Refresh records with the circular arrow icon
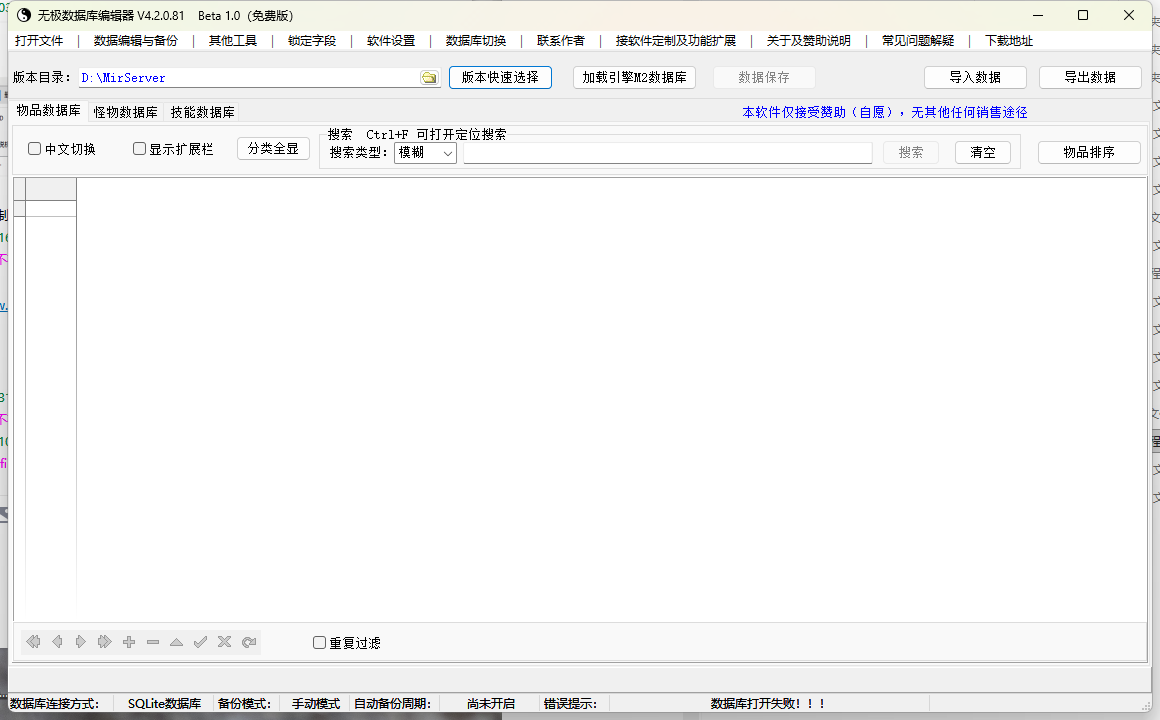Image resolution: width=1160 pixels, height=720 pixels. pyautogui.click(x=249, y=641)
